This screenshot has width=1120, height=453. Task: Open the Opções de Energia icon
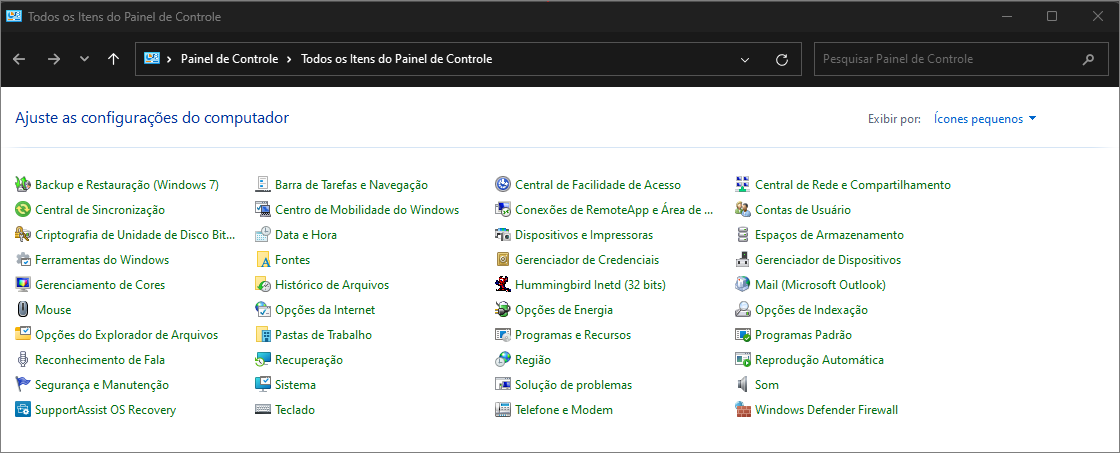(x=503, y=310)
